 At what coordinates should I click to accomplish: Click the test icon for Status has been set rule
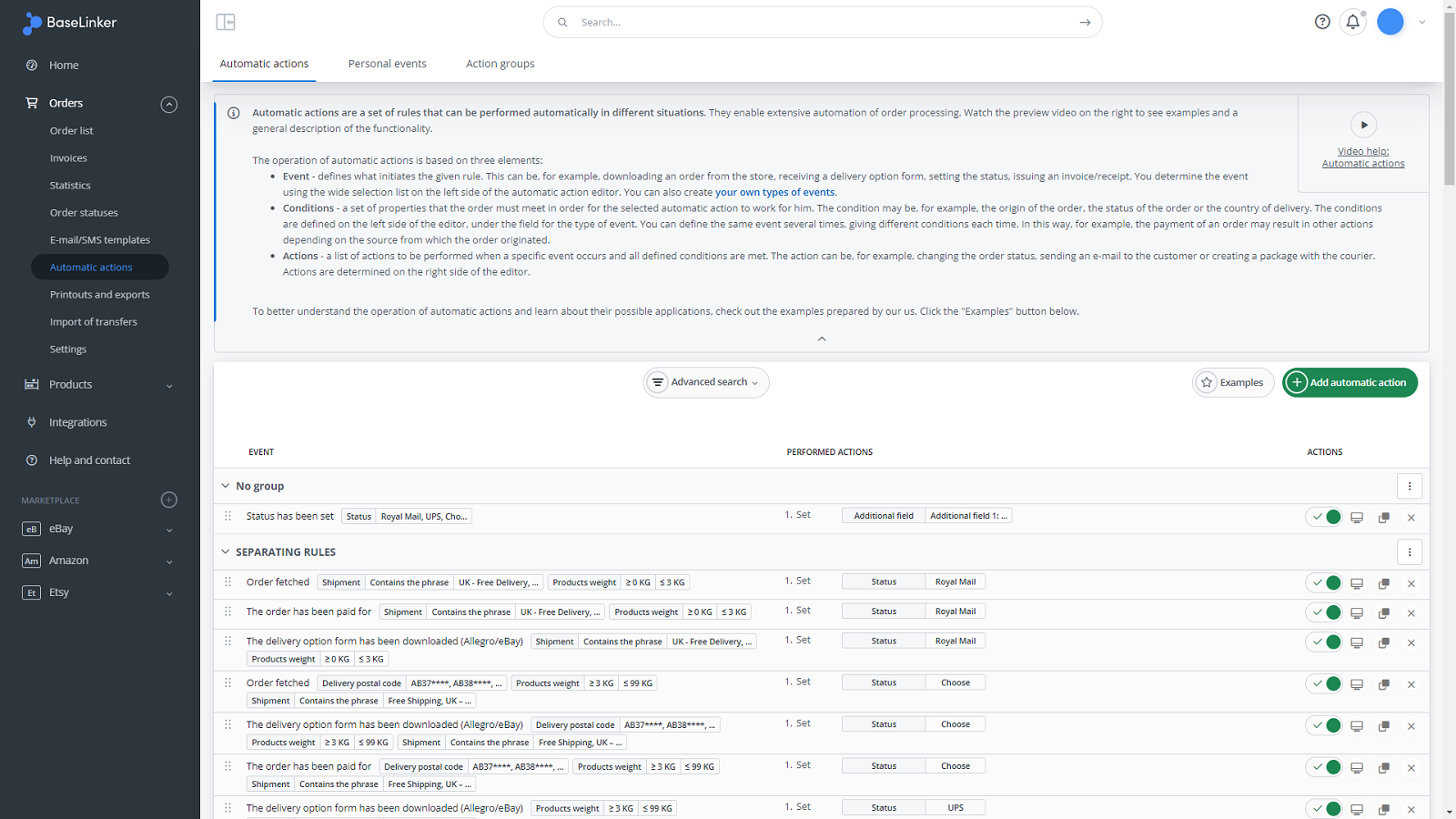[1356, 518]
